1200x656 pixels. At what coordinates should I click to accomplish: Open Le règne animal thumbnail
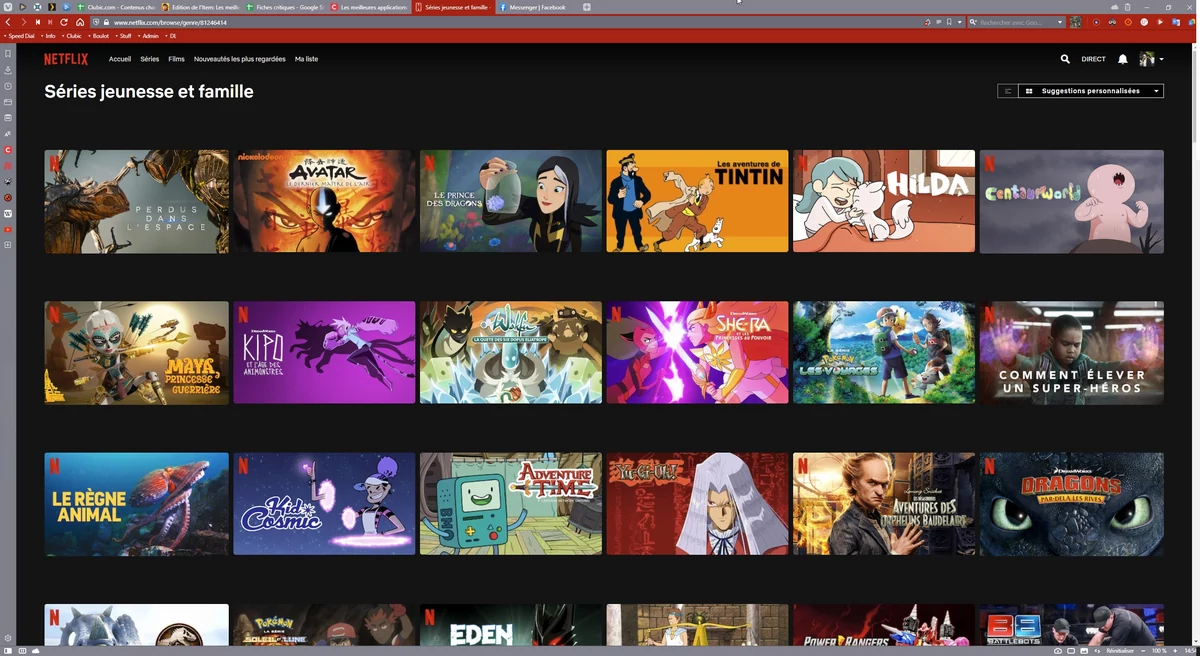[x=136, y=504]
